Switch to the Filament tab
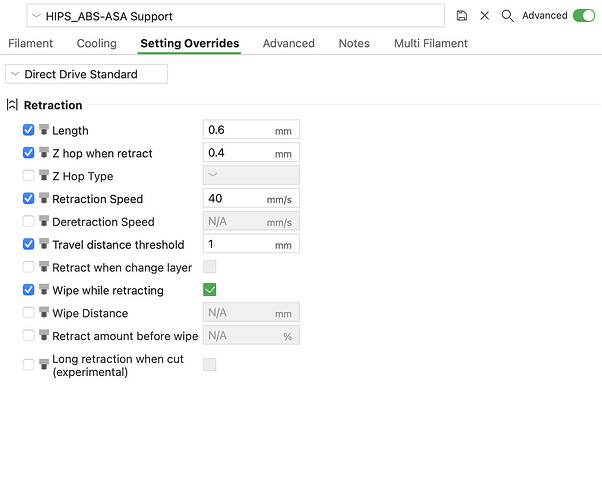 pos(30,43)
